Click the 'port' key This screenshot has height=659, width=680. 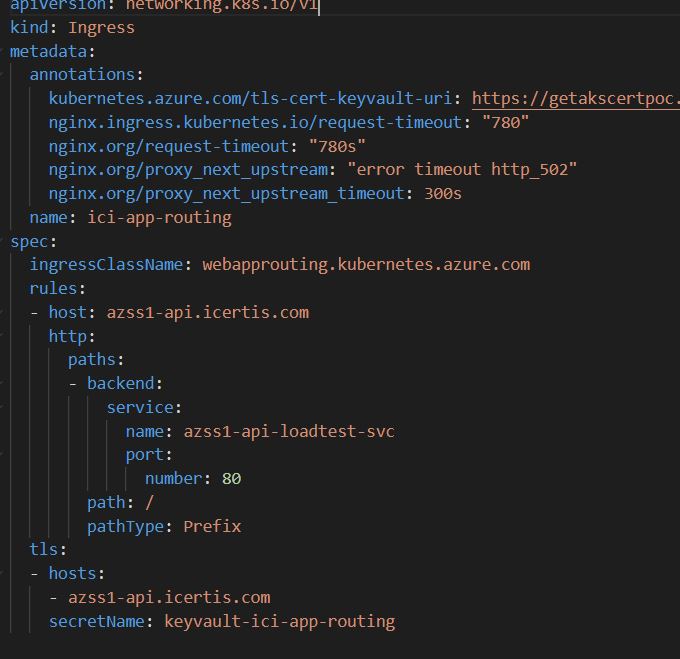[x=145, y=455]
